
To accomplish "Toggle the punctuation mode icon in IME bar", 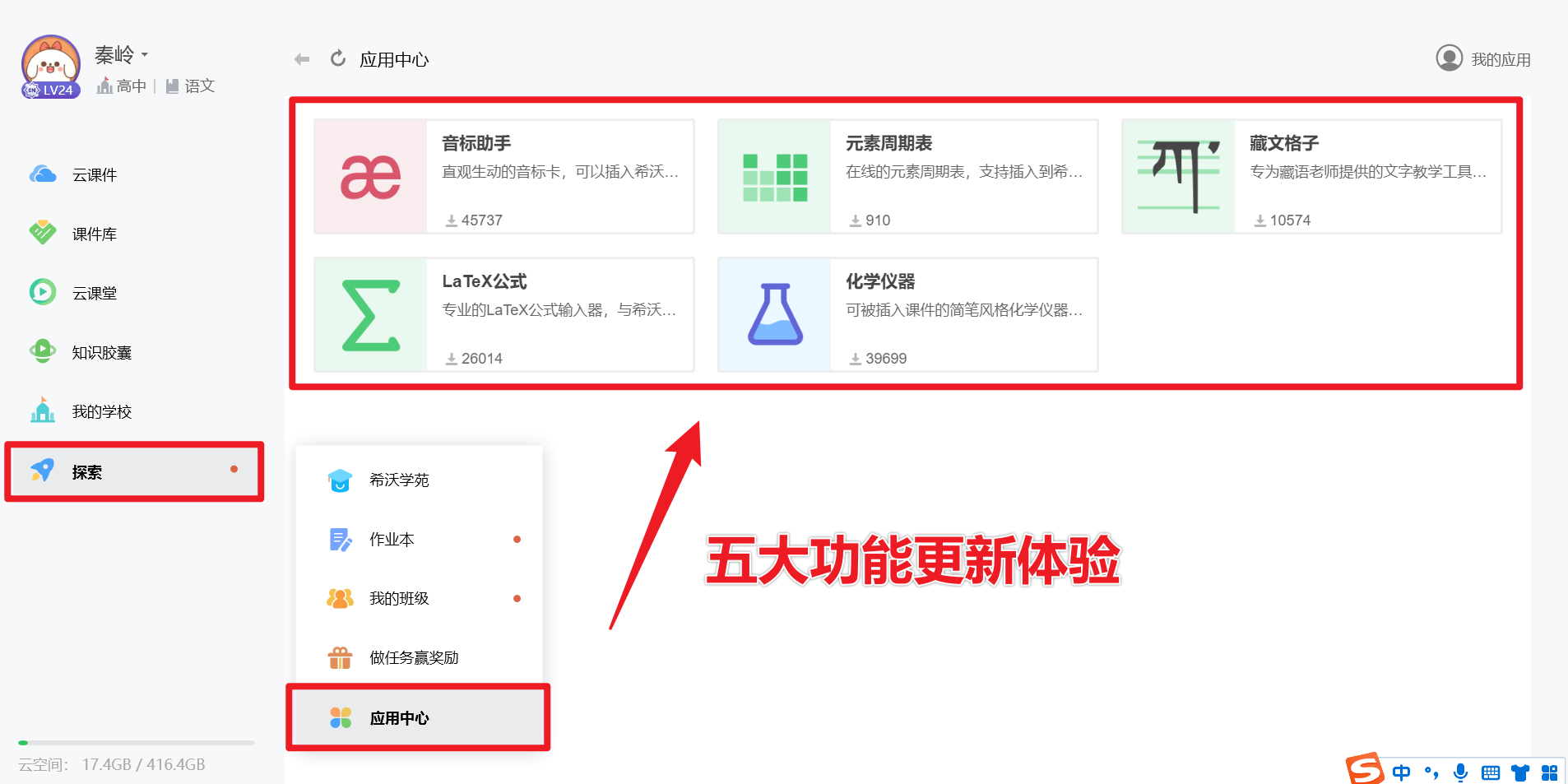I will point(1431,772).
